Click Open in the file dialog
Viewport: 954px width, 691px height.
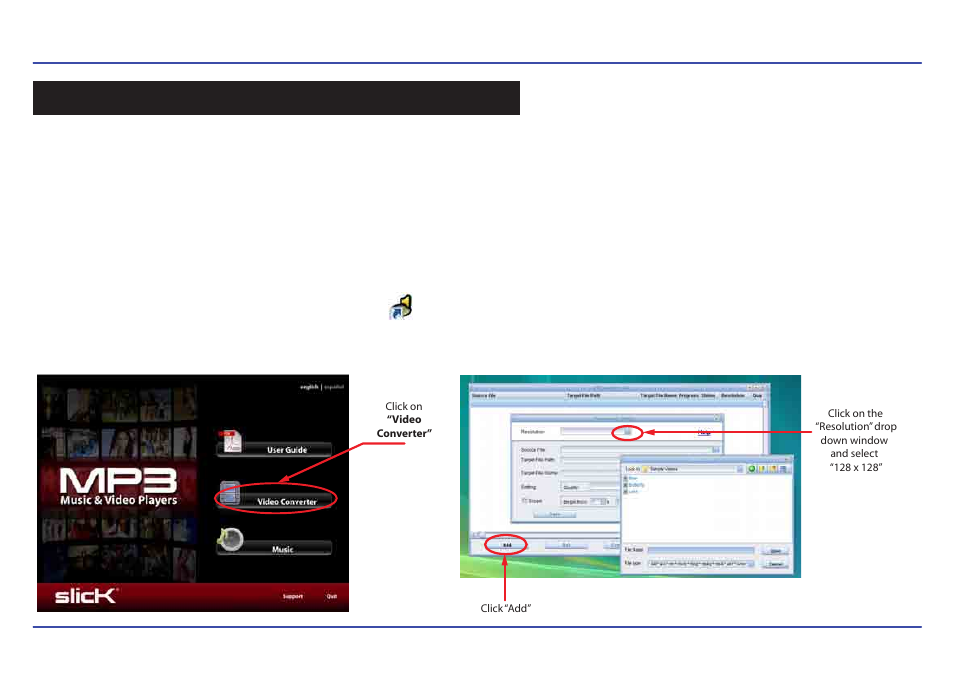[x=776, y=550]
